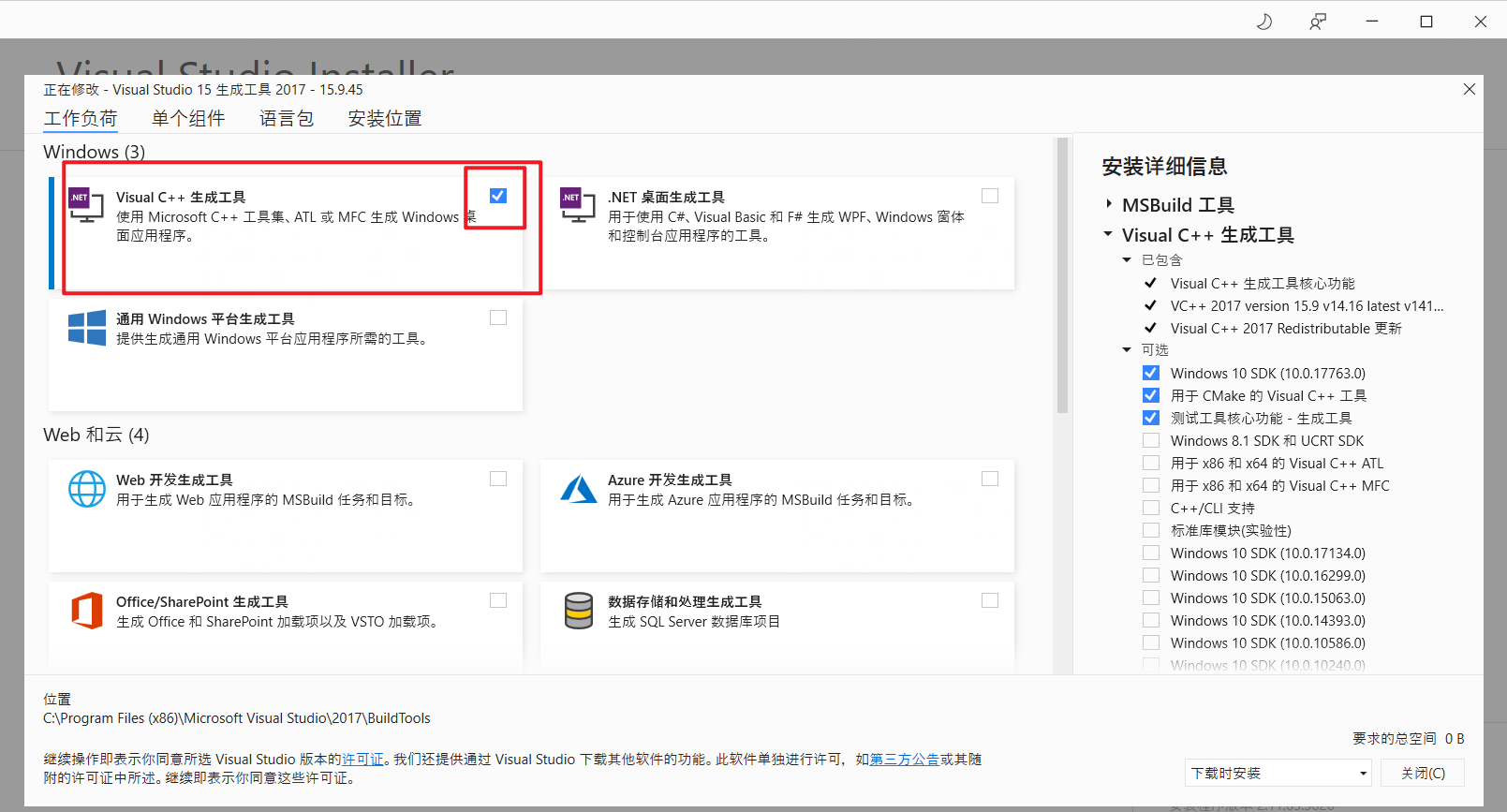
Task: Close the modify dialog with the X
Action: click(1469, 89)
